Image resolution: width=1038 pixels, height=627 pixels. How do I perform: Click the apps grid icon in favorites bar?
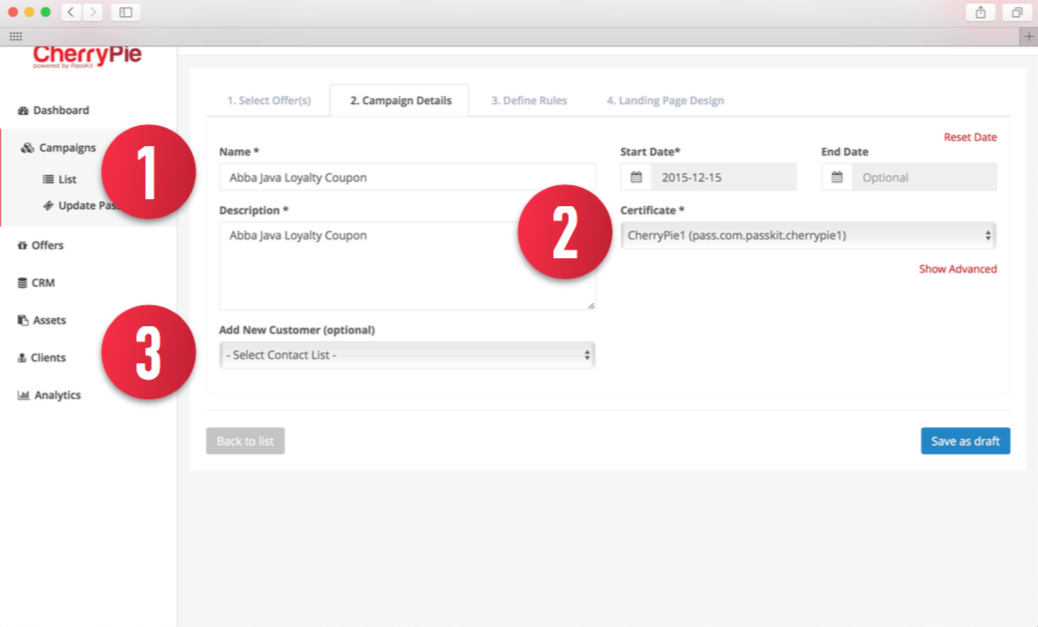15,36
